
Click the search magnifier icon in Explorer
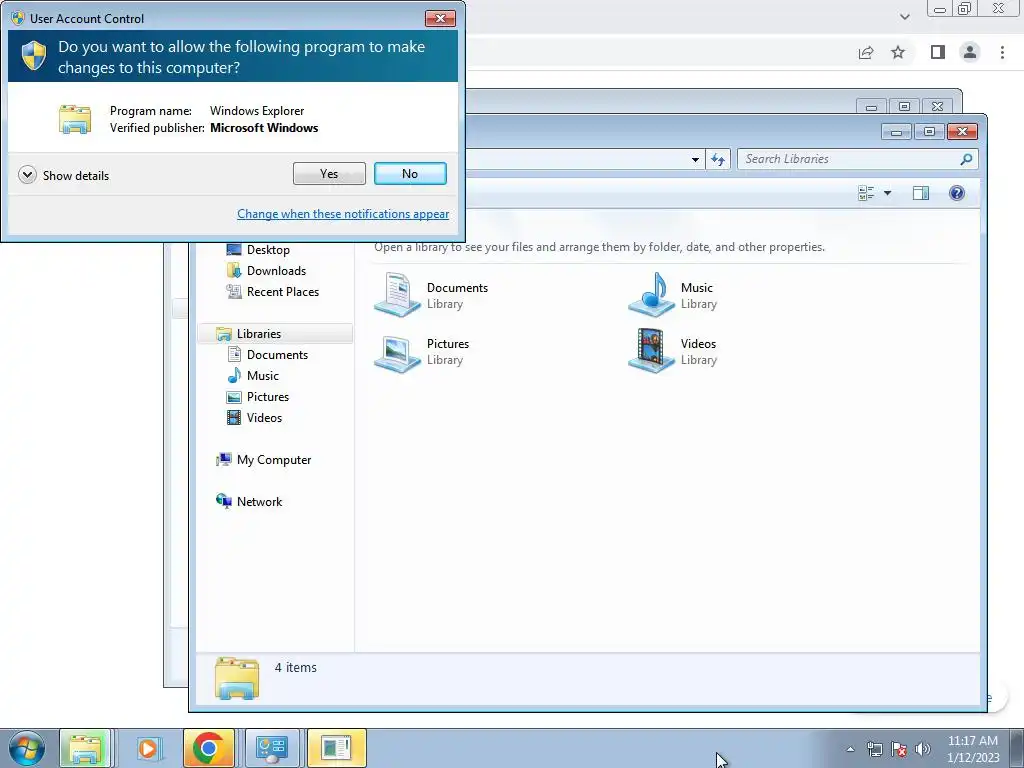coord(966,159)
